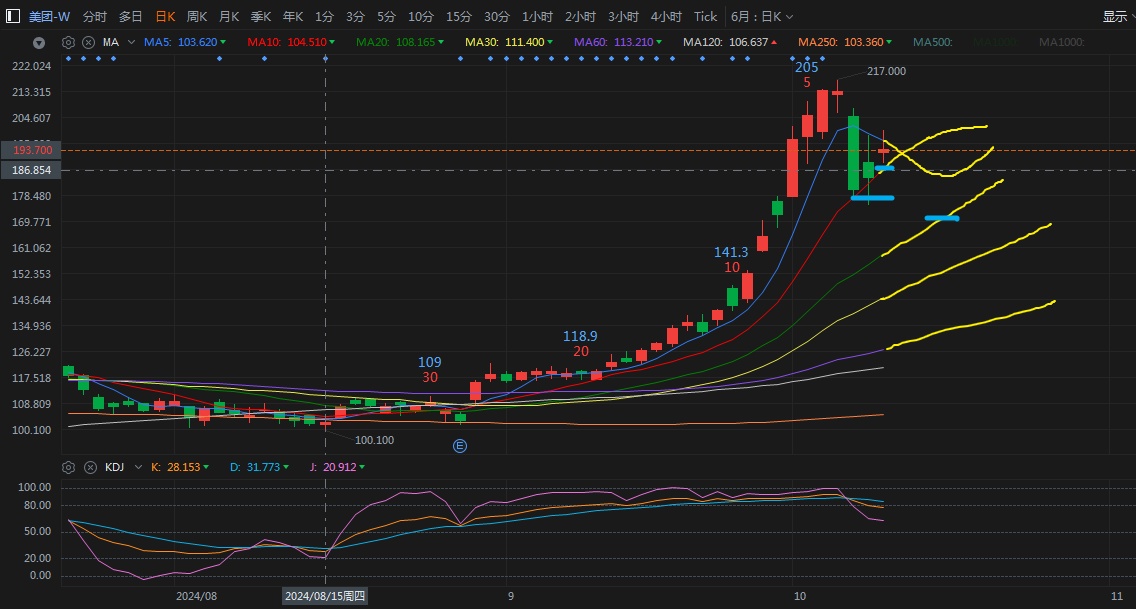Expand the MA indicator dropdown

point(130,42)
